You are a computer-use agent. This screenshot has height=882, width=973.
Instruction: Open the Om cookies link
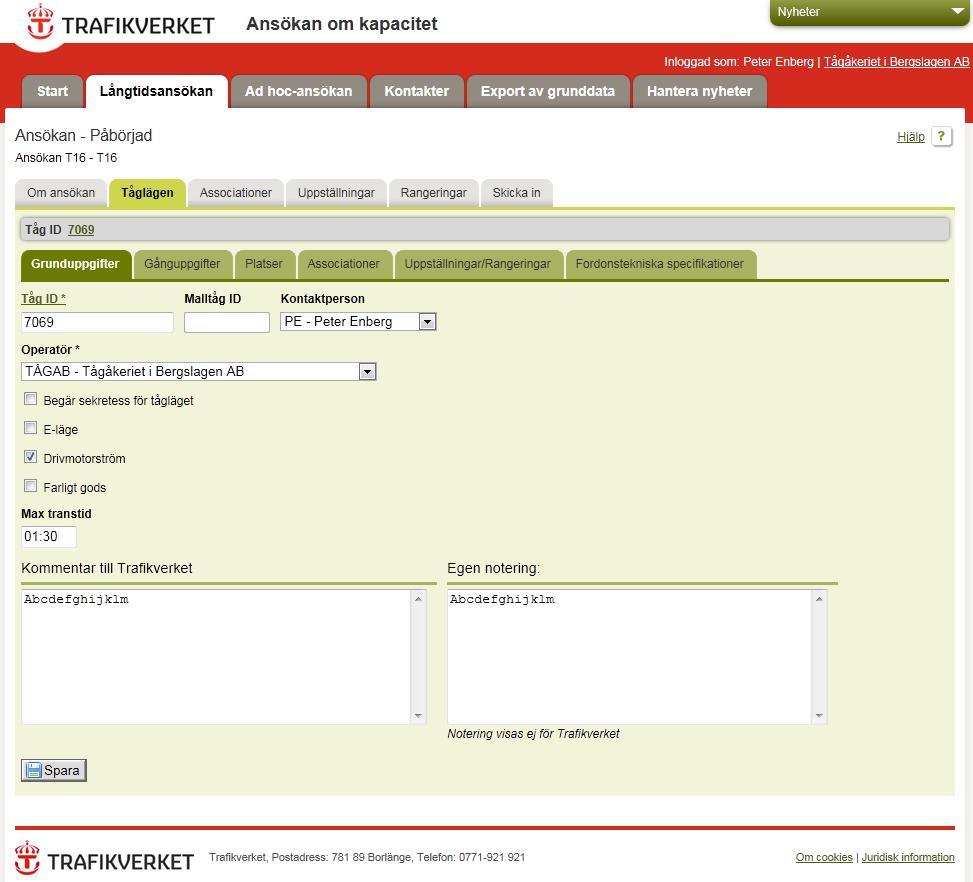click(x=824, y=857)
